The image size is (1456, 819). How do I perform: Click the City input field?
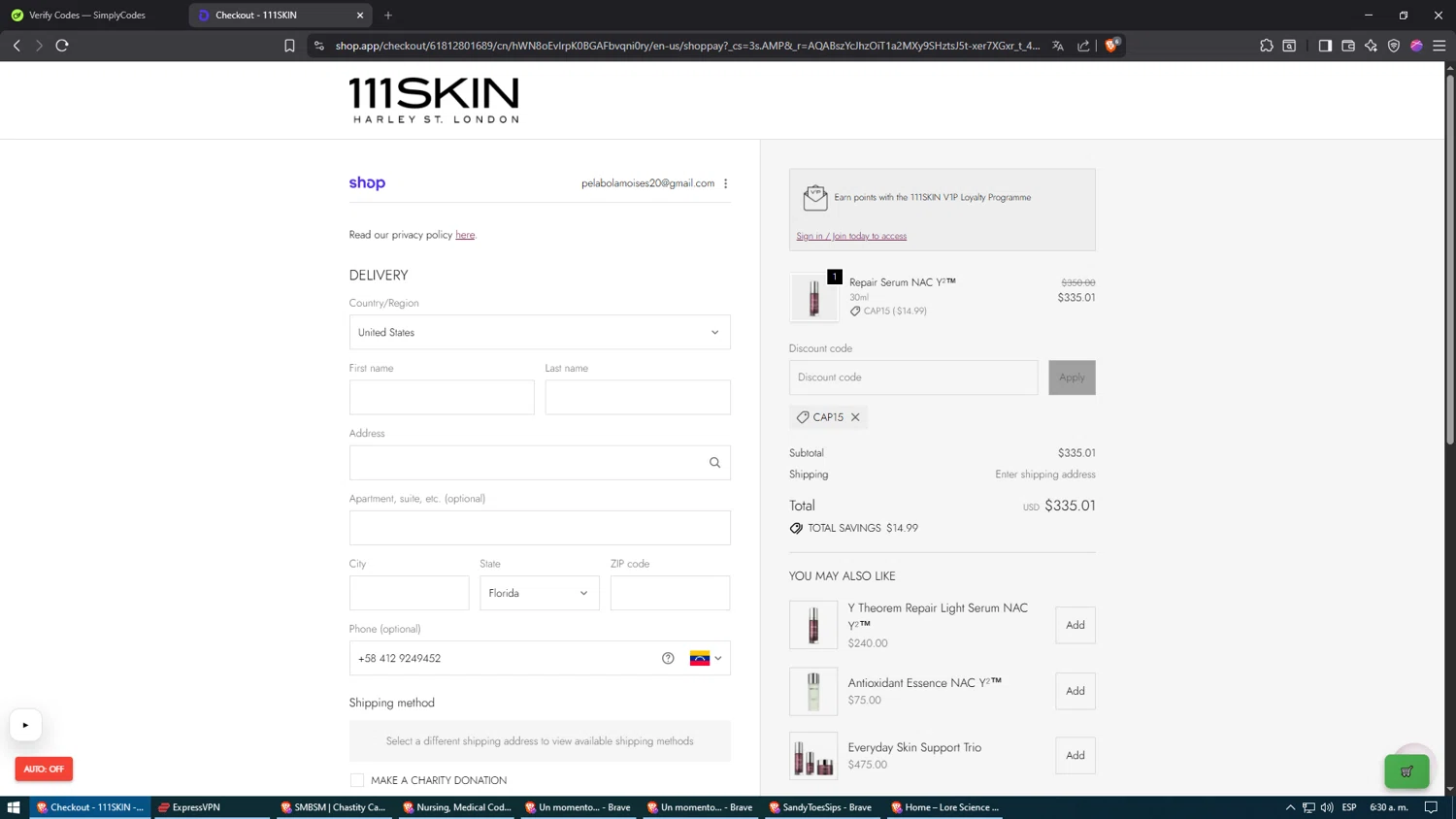click(x=410, y=593)
